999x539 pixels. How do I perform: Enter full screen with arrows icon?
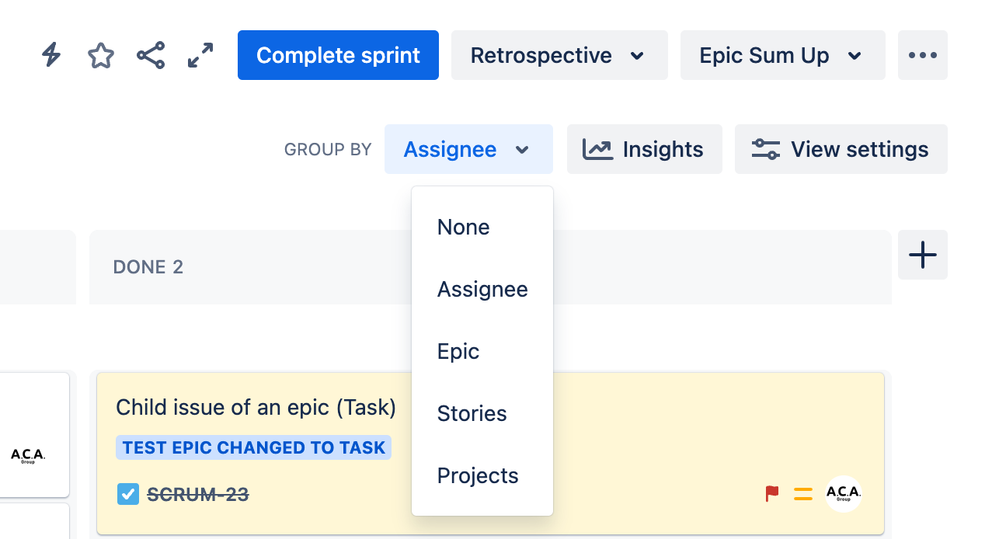201,55
